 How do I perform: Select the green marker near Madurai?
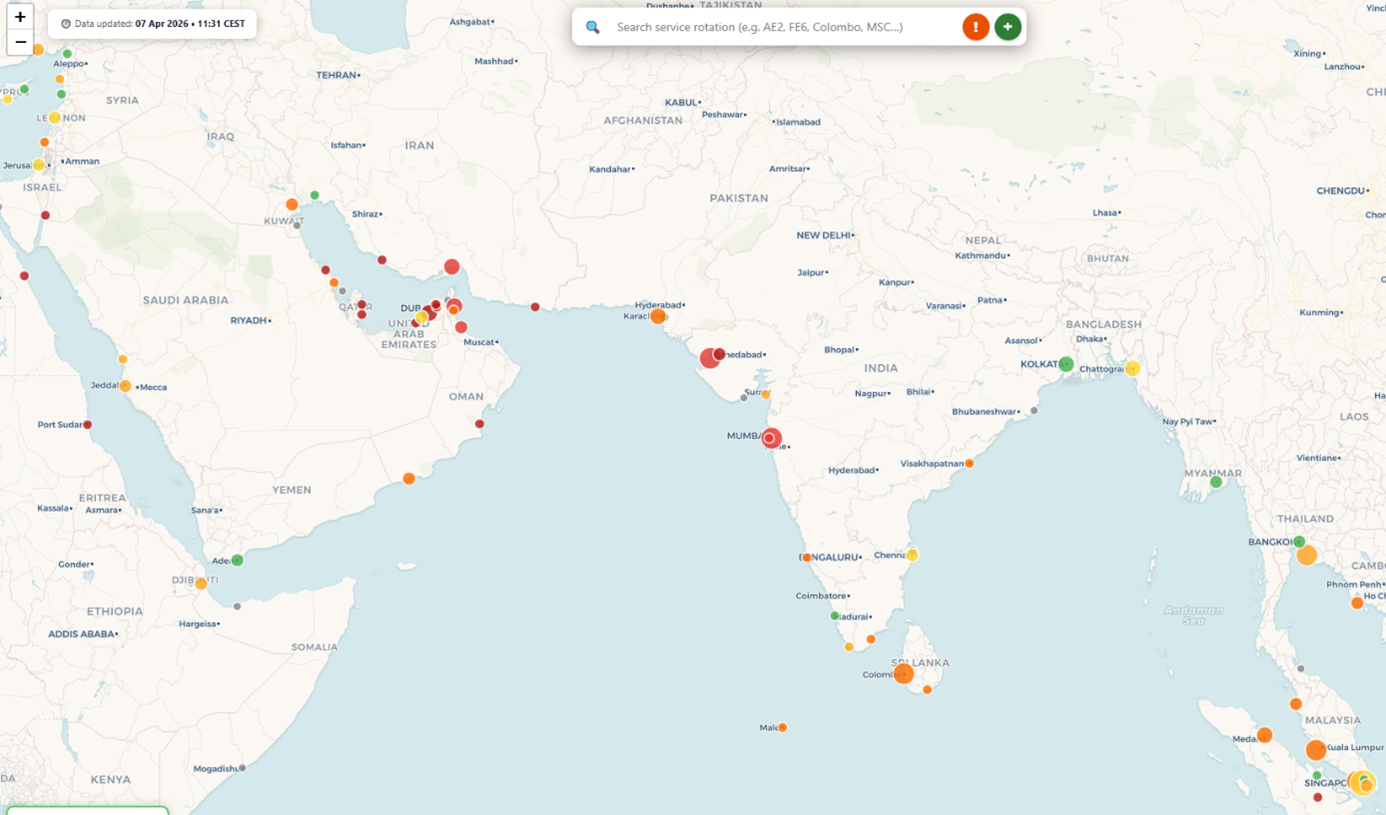(x=835, y=616)
